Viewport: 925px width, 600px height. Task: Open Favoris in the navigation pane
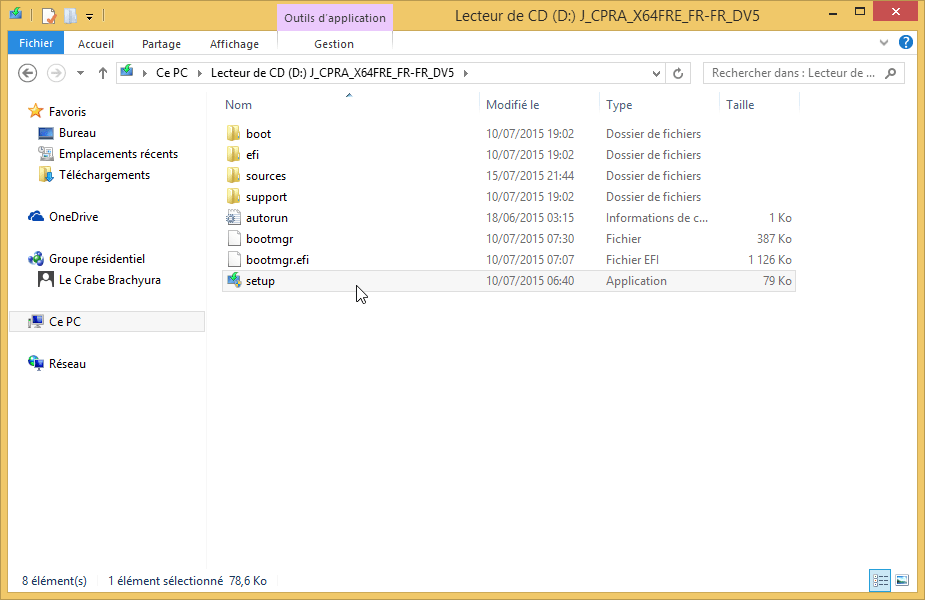pyautogui.click(x=67, y=112)
